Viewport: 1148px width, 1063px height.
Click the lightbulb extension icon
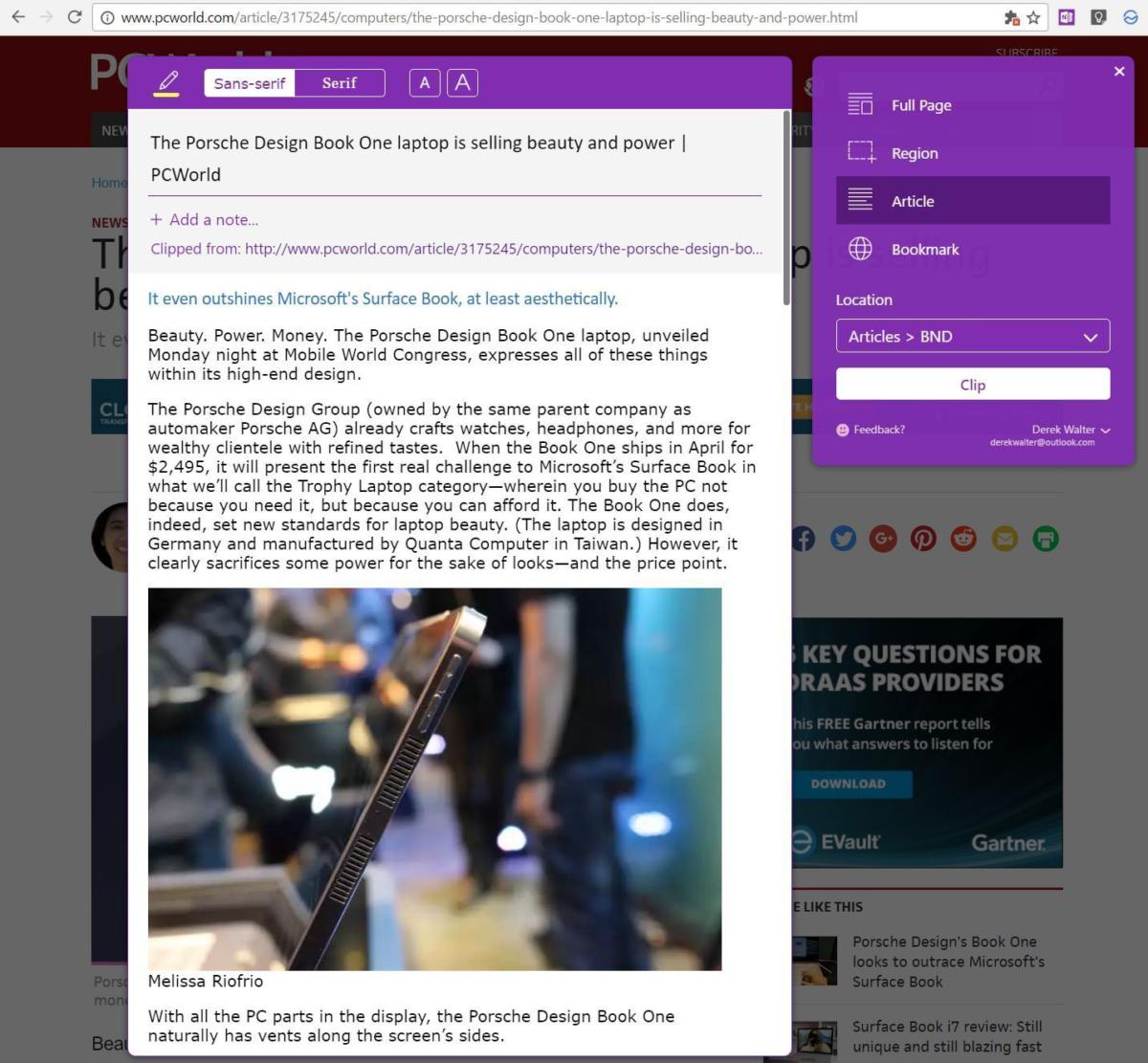coord(1099,17)
